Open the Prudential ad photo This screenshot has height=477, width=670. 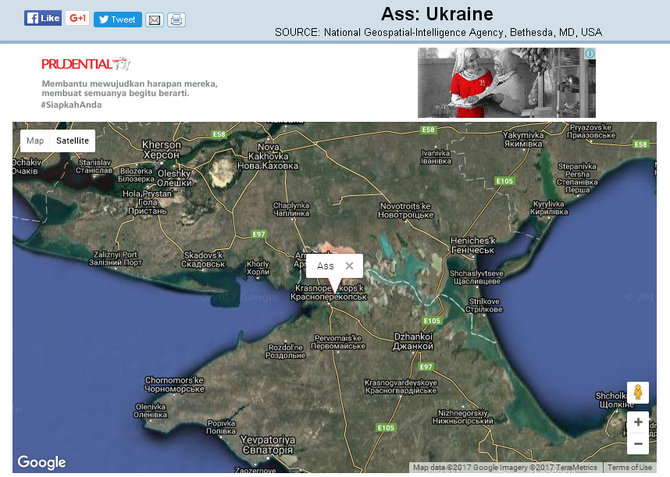coord(506,82)
